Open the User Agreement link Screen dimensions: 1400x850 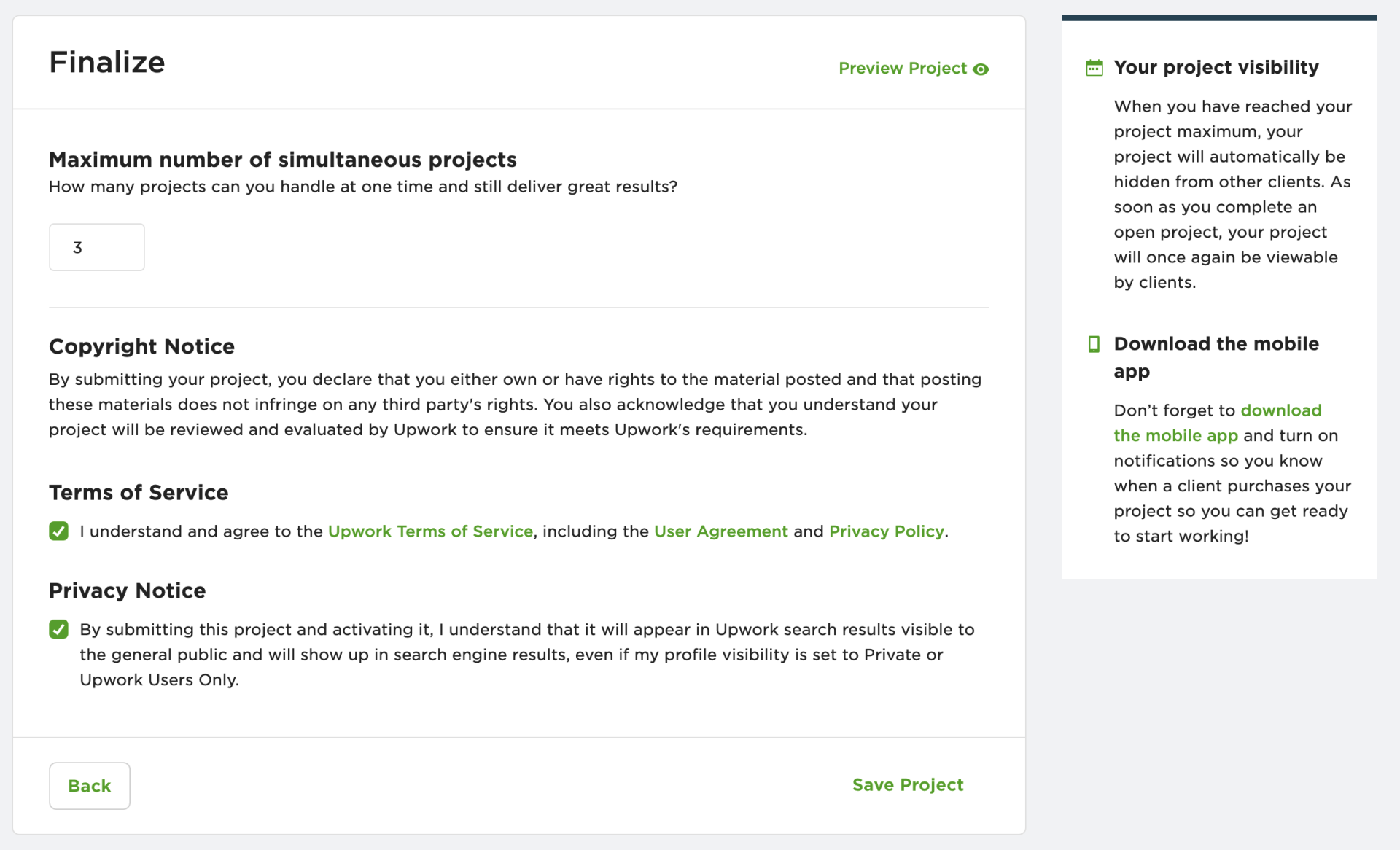point(720,531)
